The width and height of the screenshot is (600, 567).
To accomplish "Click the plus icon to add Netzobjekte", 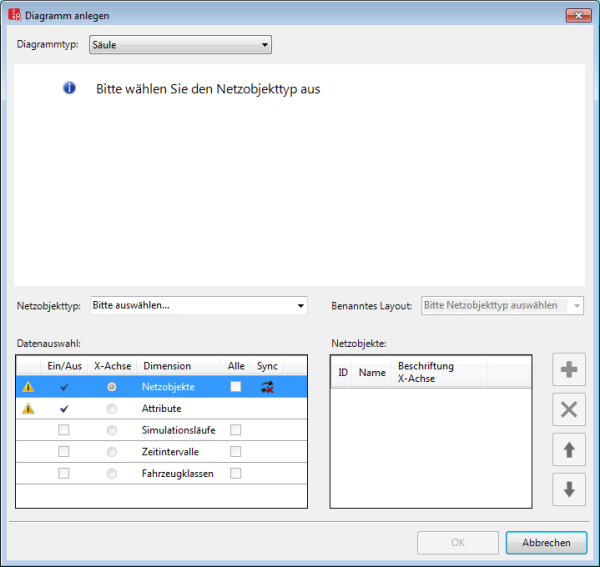I will click(x=569, y=369).
